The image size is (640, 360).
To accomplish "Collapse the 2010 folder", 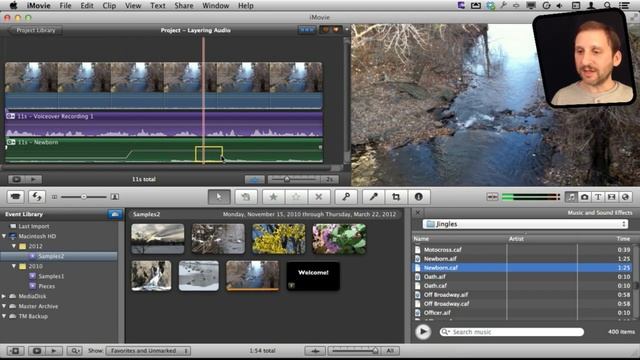I will 14,266.
